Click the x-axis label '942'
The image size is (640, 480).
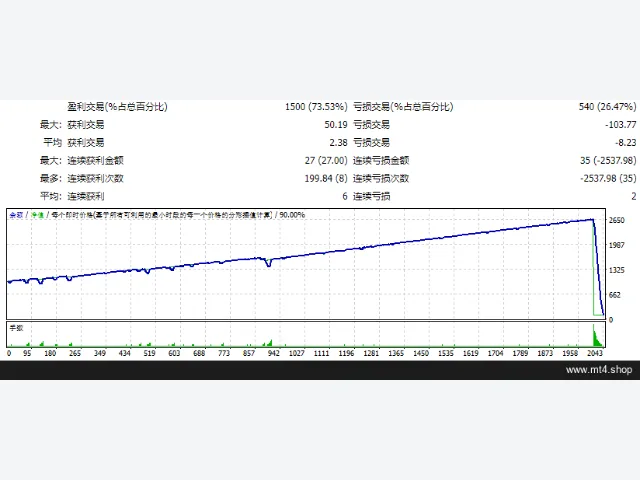[274, 353]
